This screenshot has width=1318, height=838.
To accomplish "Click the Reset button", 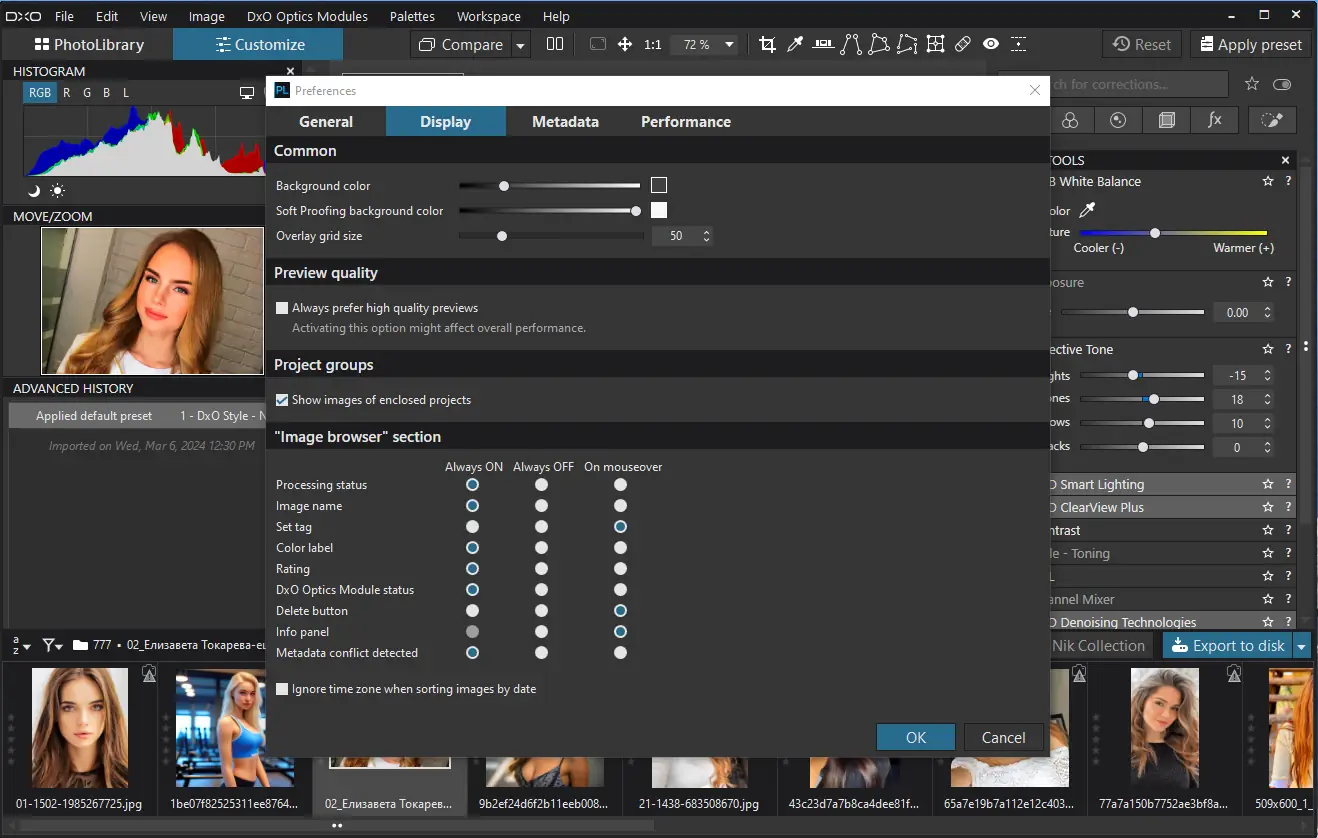I will (1141, 44).
